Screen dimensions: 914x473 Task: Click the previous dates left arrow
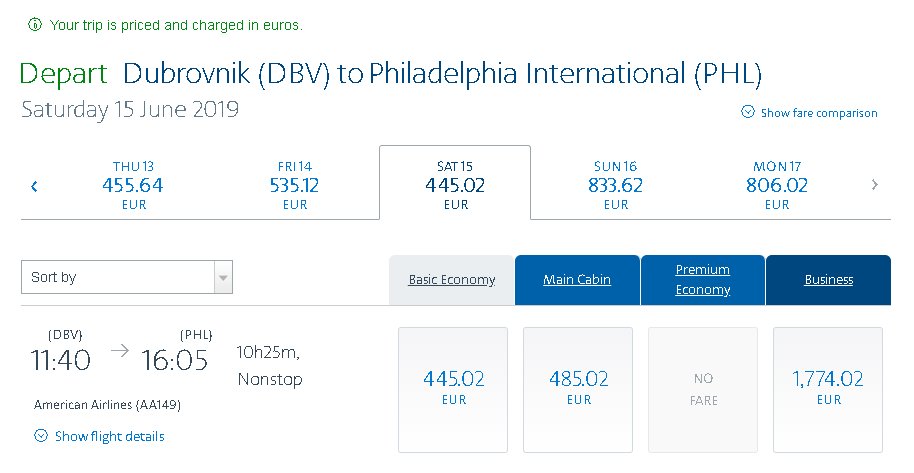pos(34,186)
